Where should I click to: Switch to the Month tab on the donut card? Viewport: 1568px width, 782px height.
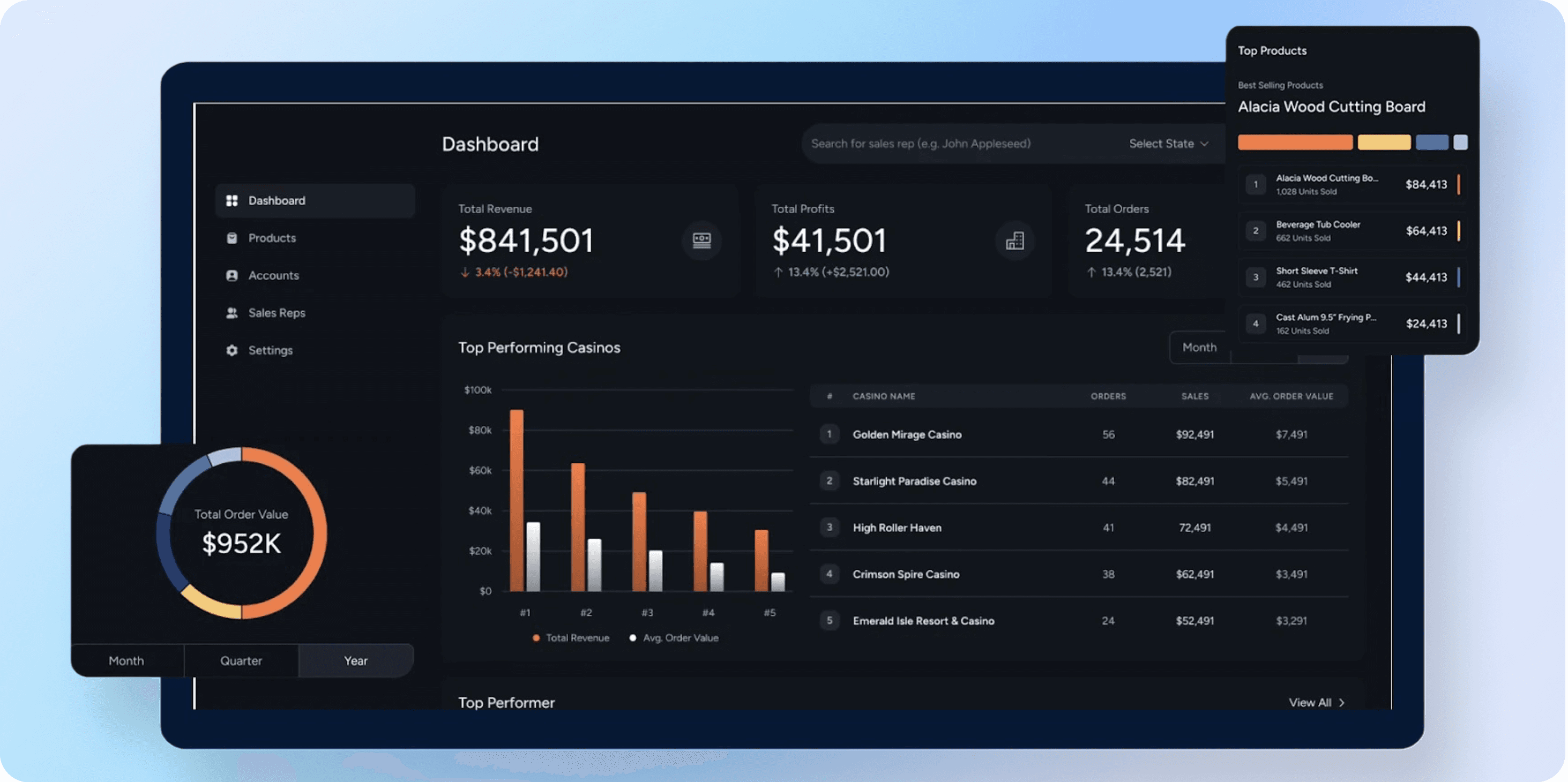click(x=126, y=660)
